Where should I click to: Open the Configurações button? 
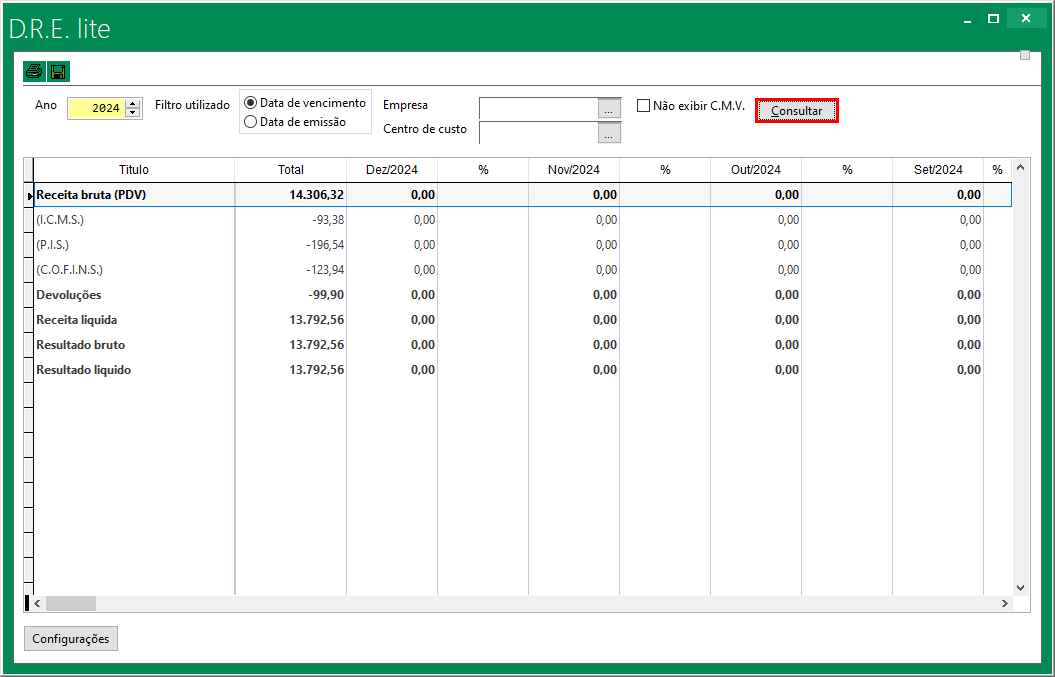click(x=71, y=639)
